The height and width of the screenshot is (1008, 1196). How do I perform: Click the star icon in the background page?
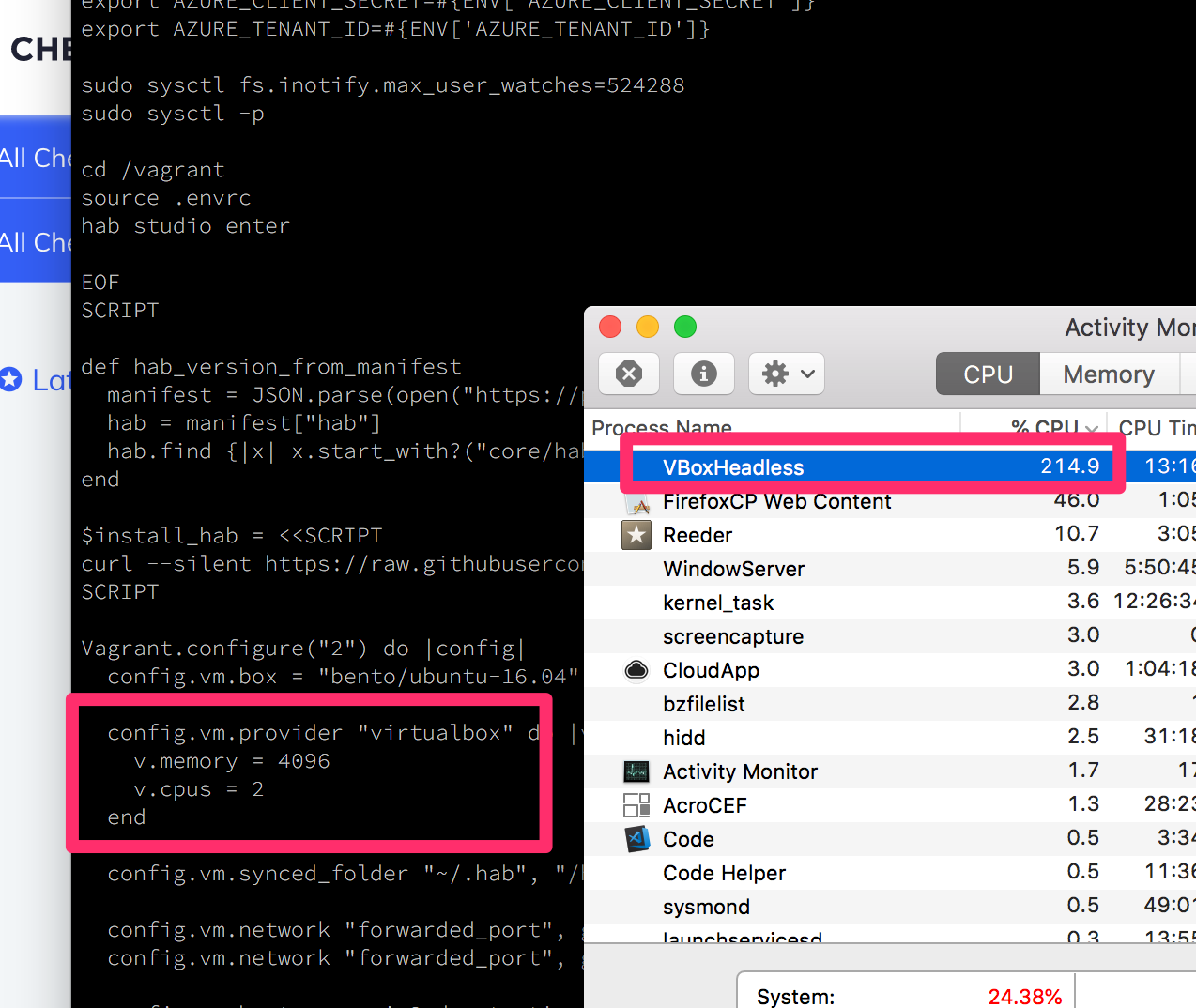(10, 379)
